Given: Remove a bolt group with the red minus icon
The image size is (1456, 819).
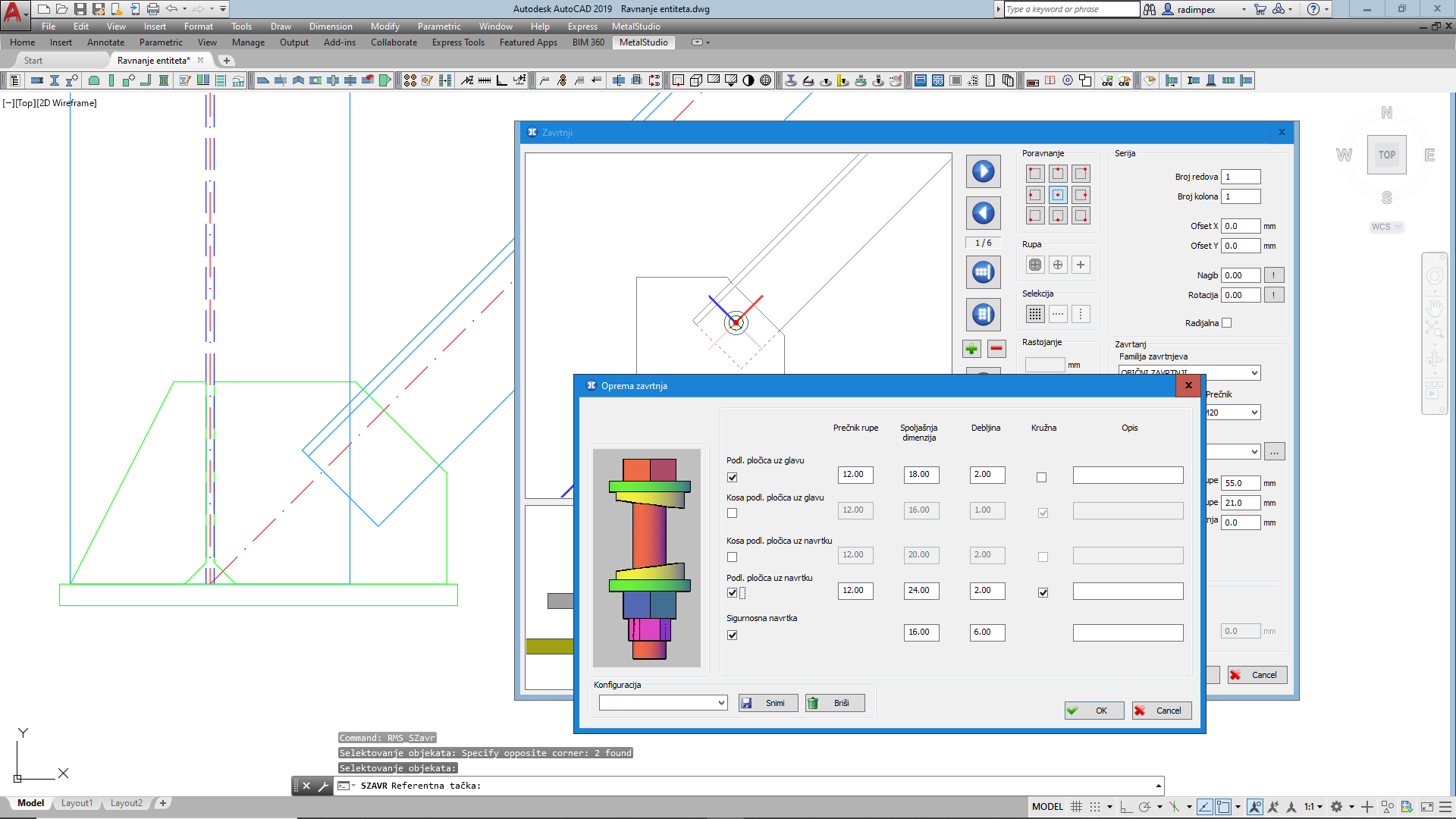Looking at the screenshot, I should 996,349.
